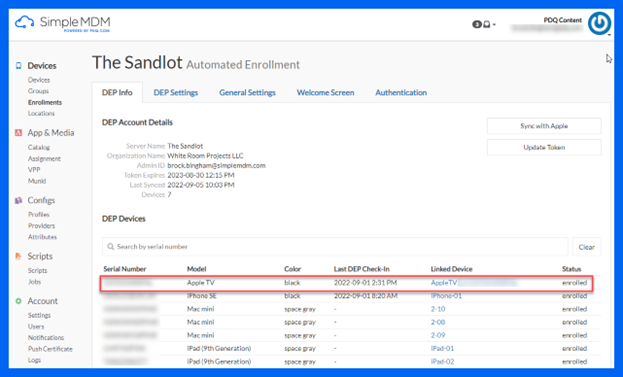The height and width of the screenshot is (377, 623).
Task: Click Status column header
Action: (x=571, y=269)
